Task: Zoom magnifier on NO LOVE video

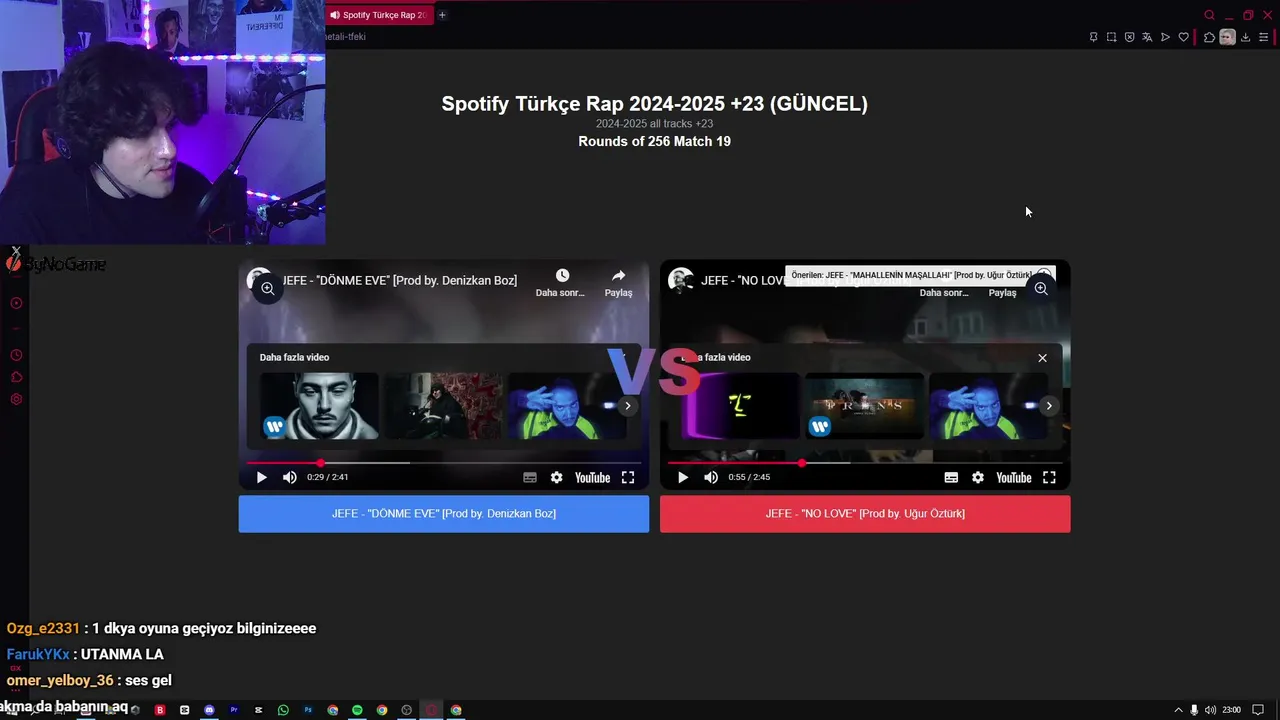Action: coord(1041,289)
